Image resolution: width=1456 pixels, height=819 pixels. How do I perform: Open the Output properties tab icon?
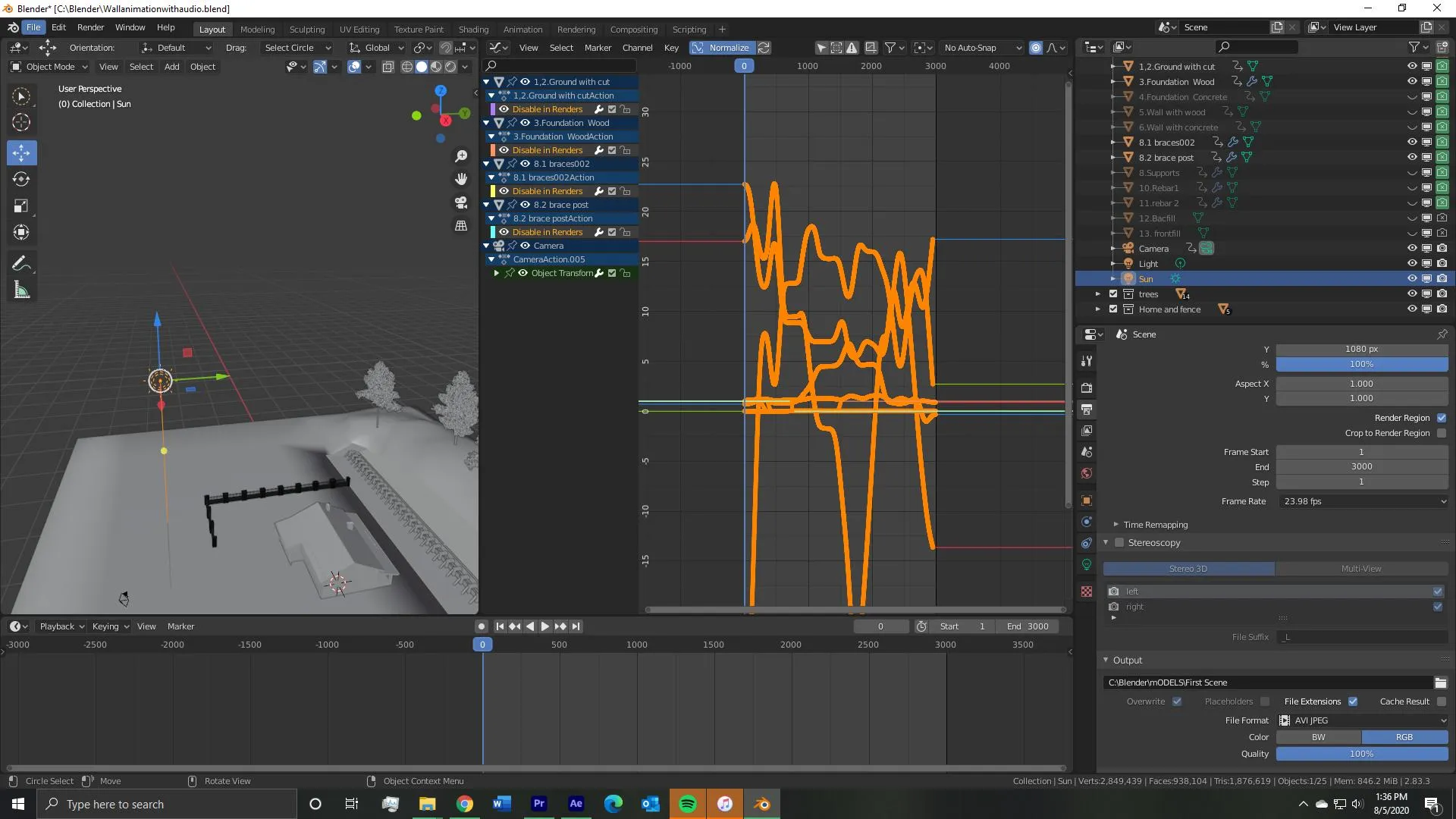click(x=1087, y=409)
